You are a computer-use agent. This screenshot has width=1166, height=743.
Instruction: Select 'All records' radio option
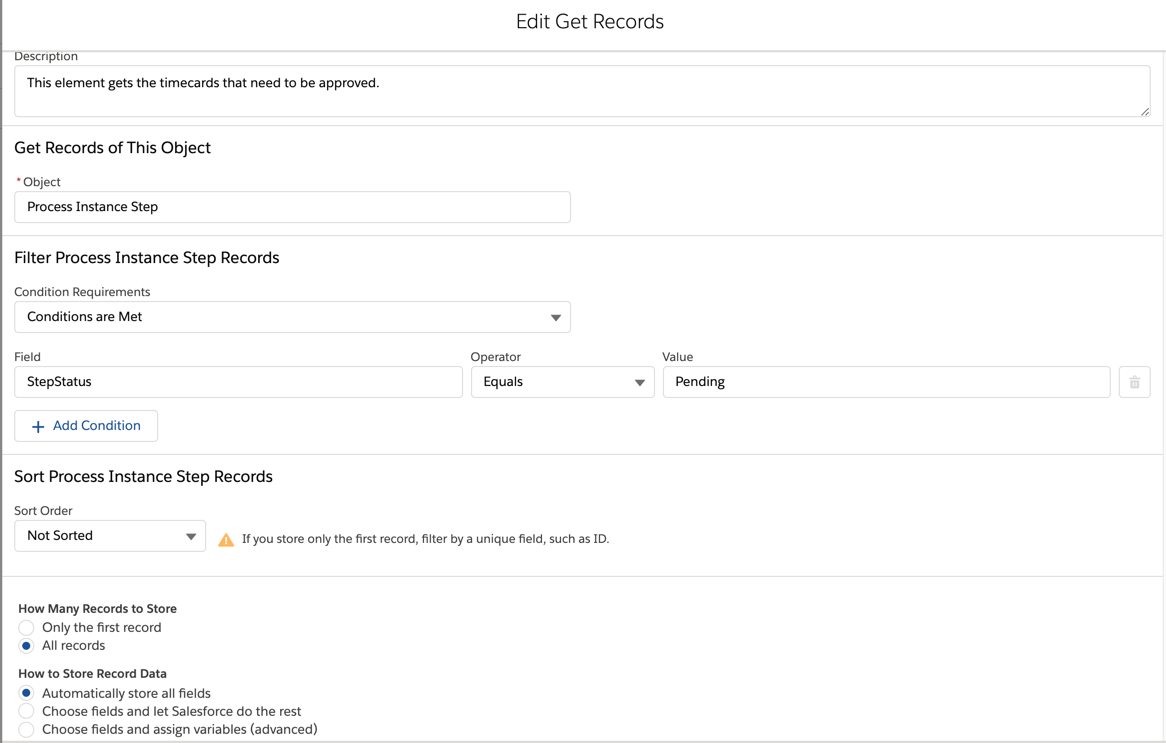[x=27, y=646]
